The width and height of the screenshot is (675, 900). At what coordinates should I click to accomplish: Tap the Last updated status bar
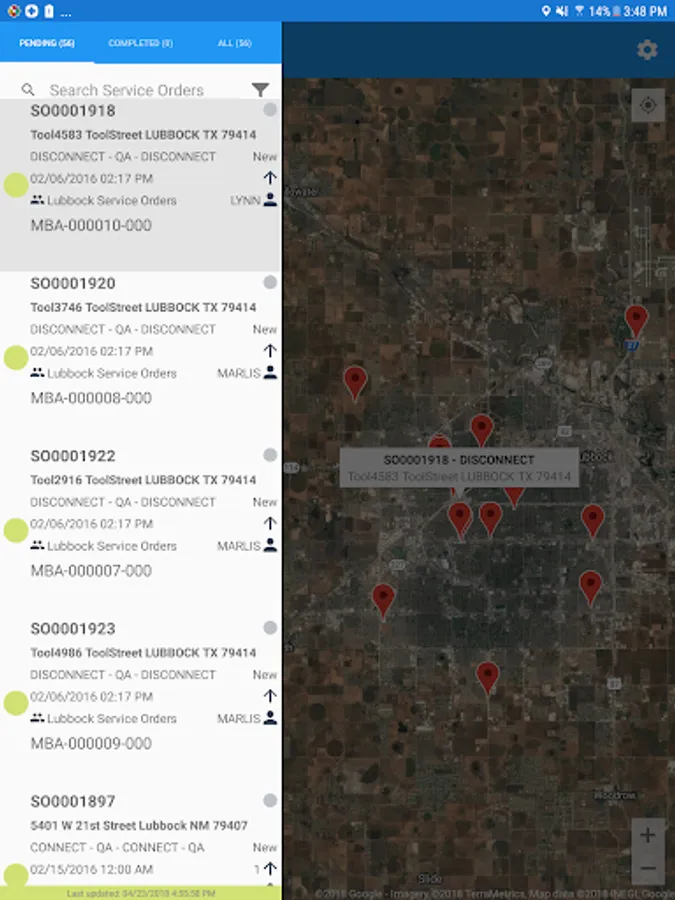141,893
